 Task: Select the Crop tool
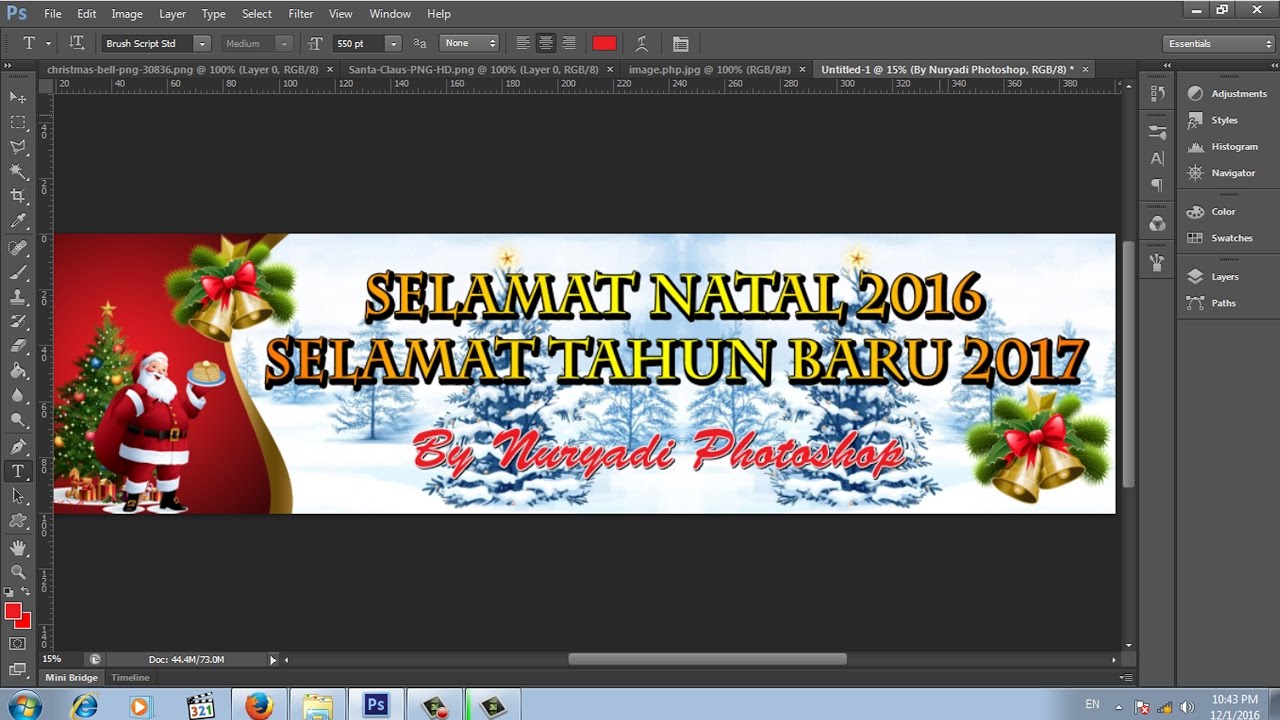18,196
